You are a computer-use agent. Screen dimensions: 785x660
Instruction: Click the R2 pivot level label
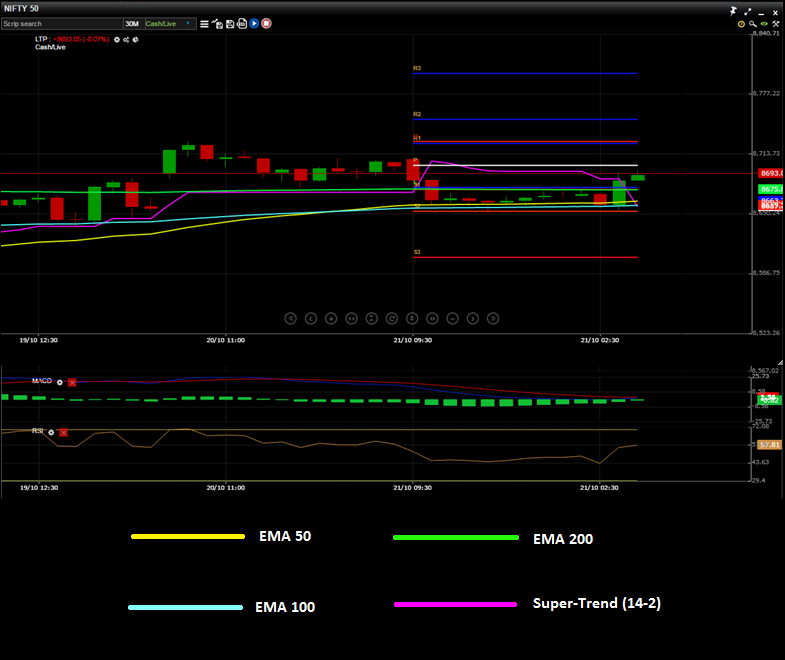coord(417,114)
